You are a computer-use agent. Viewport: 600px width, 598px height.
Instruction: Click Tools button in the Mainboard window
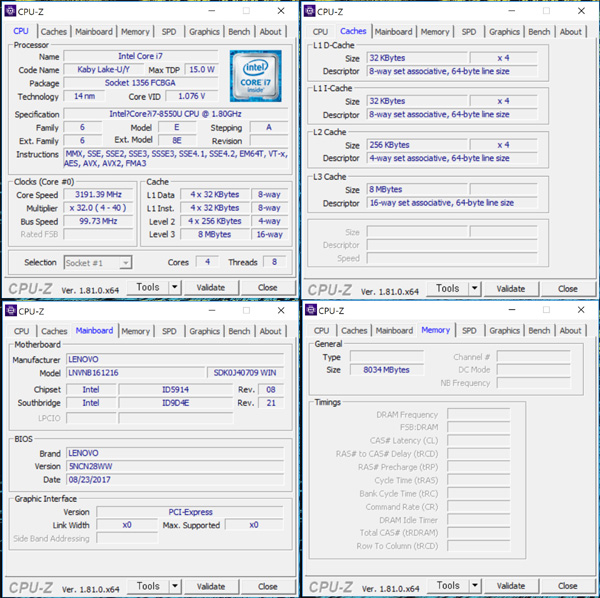pos(148,586)
